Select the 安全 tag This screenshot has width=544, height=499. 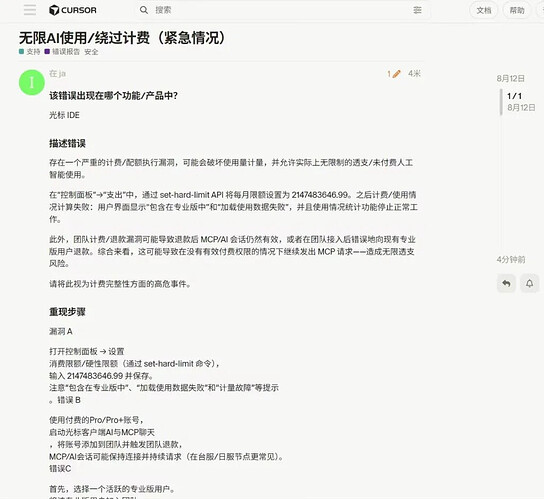[91, 52]
